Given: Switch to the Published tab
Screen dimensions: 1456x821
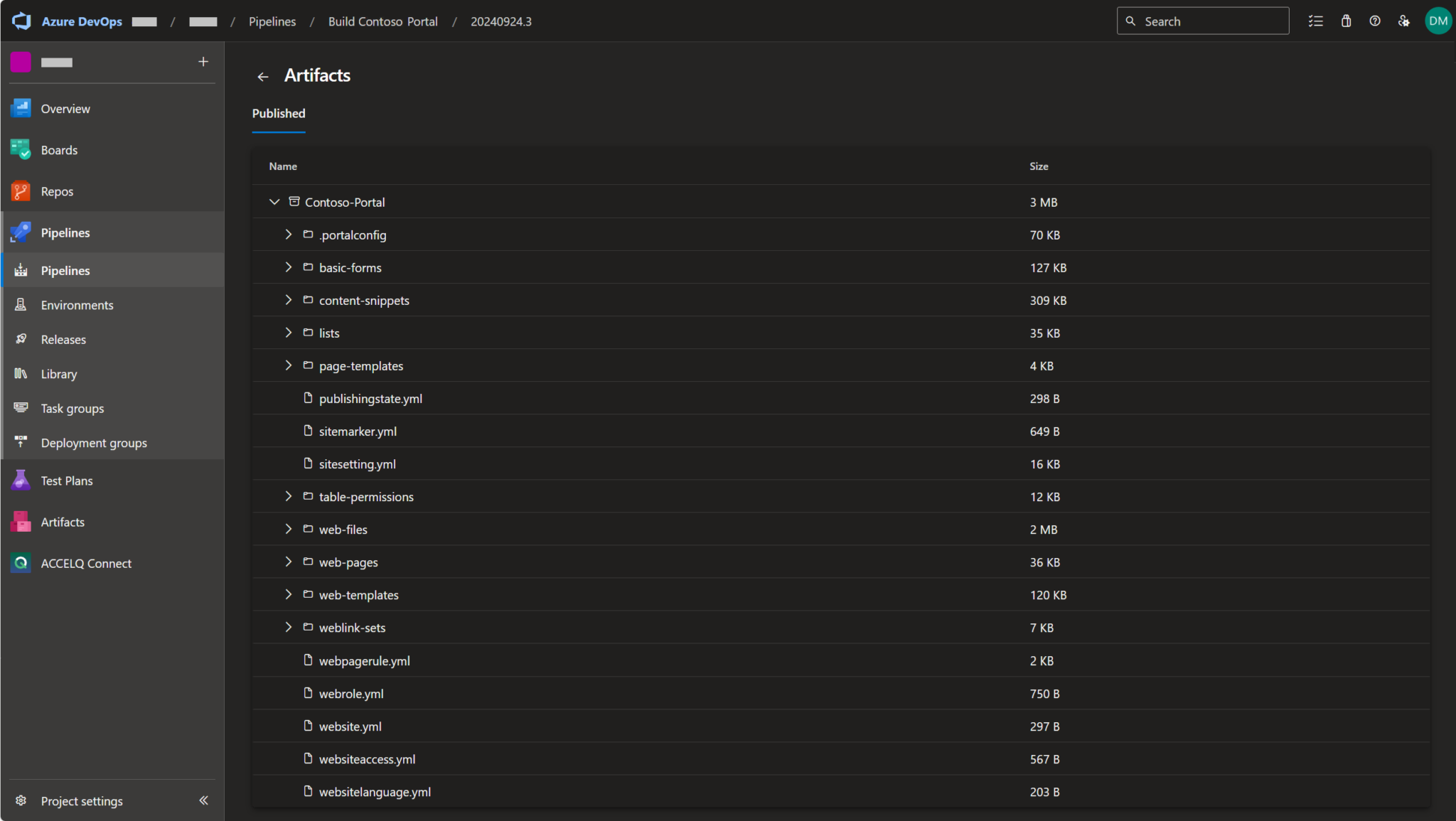Looking at the screenshot, I should (278, 113).
